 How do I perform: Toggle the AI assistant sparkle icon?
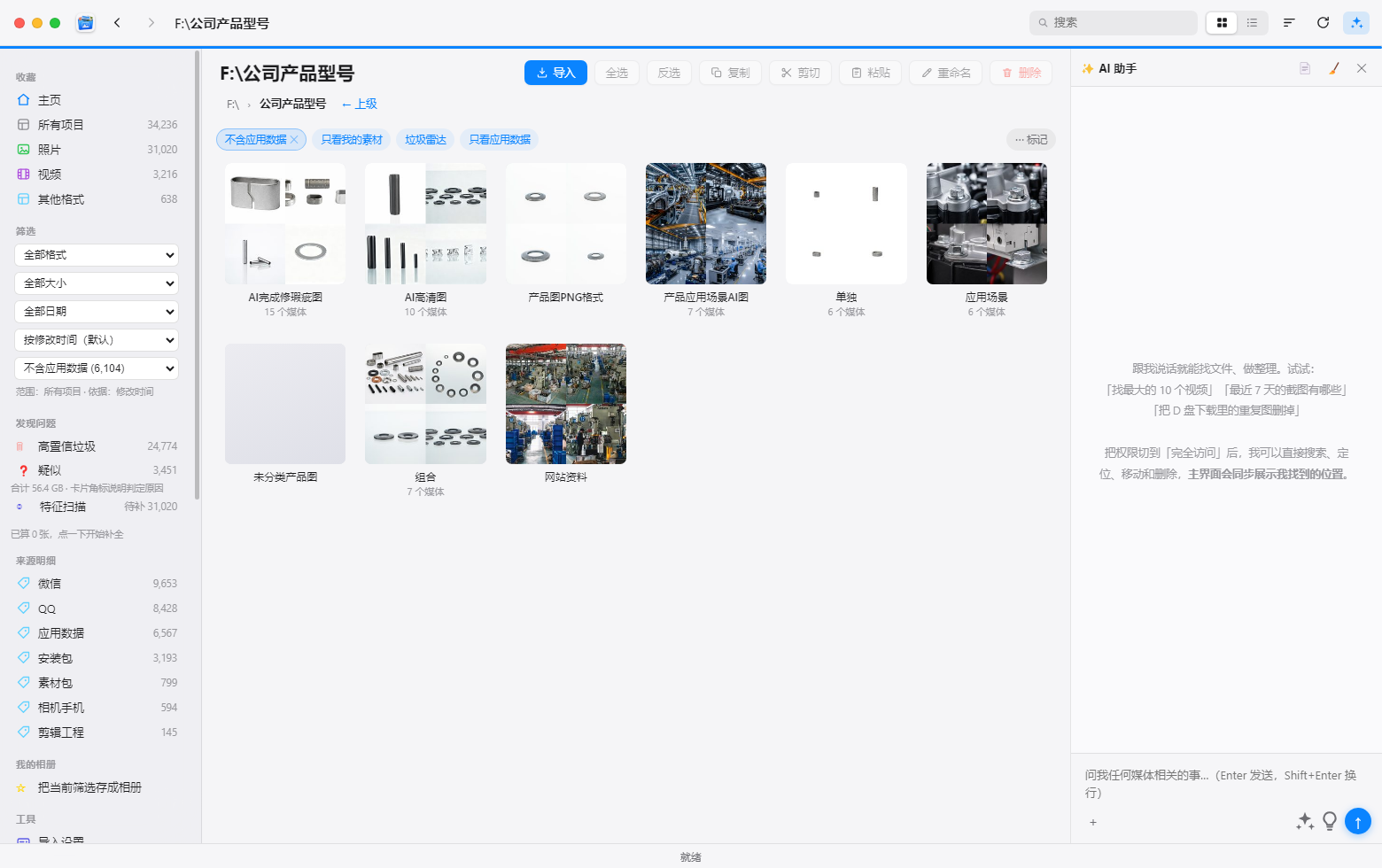pyautogui.click(x=1356, y=23)
